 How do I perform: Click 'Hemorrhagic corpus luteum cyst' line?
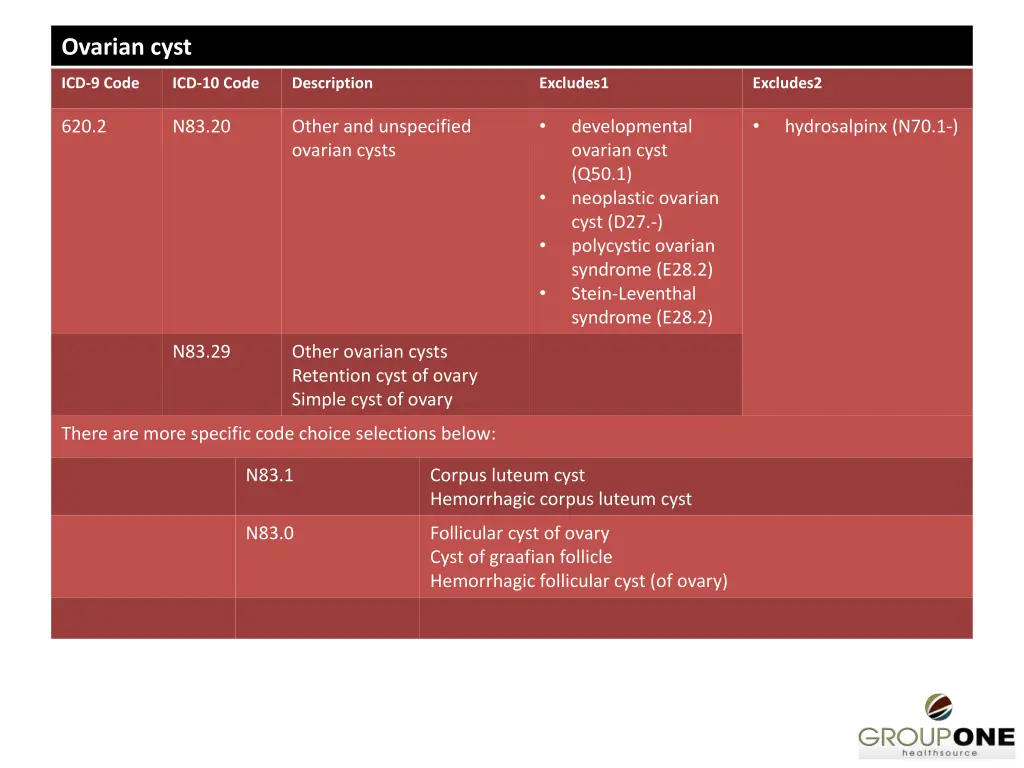tap(561, 499)
